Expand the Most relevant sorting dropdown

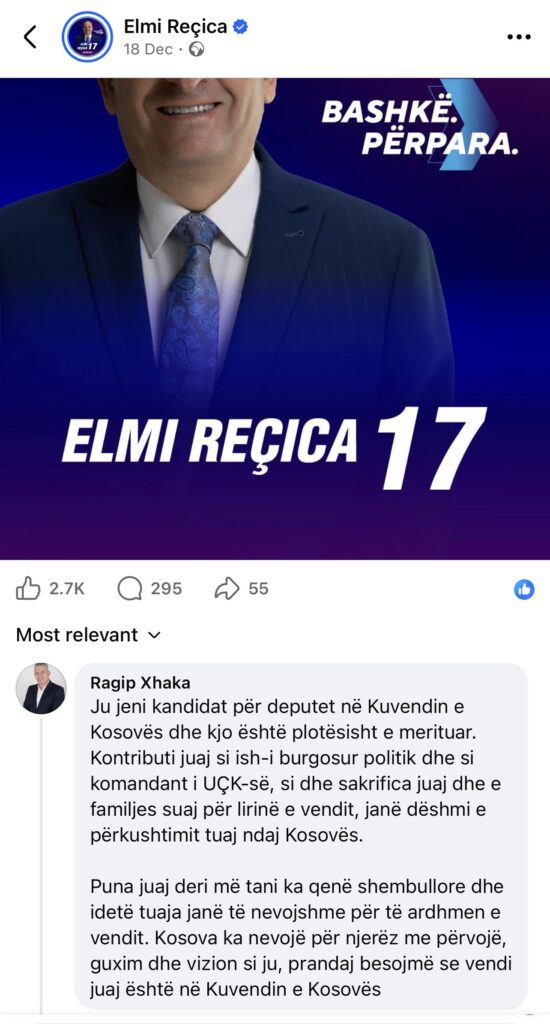pyautogui.click(x=88, y=635)
